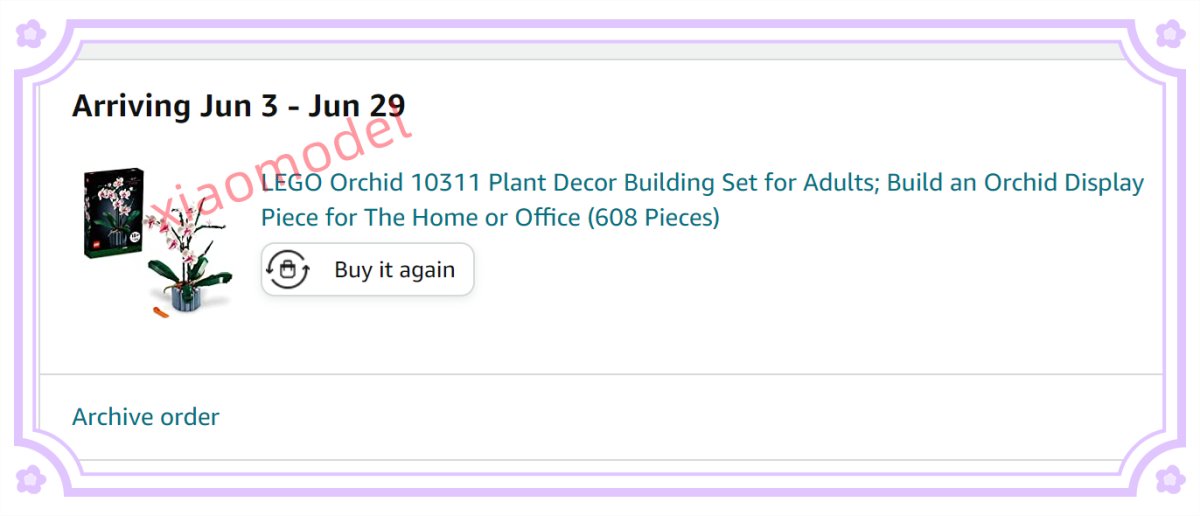Viewport: 1200px width, 516px height.
Task: Click the orange brick separator in image
Action: [161, 314]
